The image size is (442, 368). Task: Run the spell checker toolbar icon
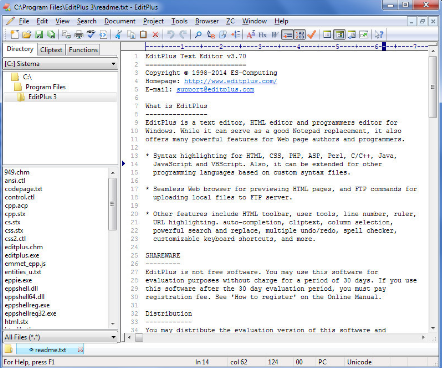[x=91, y=34]
